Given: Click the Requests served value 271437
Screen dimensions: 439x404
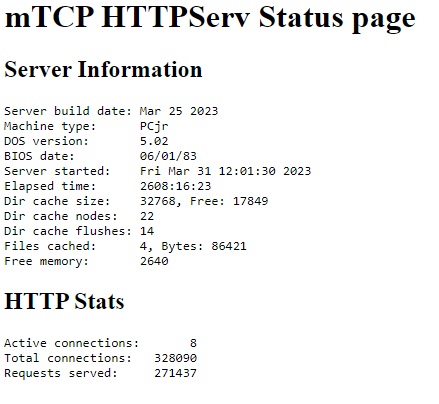Looking at the screenshot, I should 175,373.
